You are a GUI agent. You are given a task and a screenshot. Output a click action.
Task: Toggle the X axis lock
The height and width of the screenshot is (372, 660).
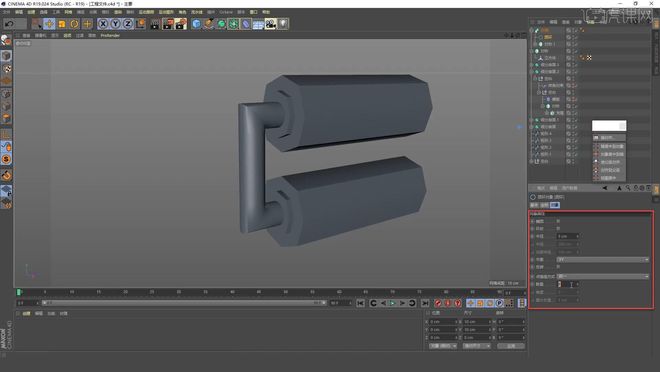(103, 24)
